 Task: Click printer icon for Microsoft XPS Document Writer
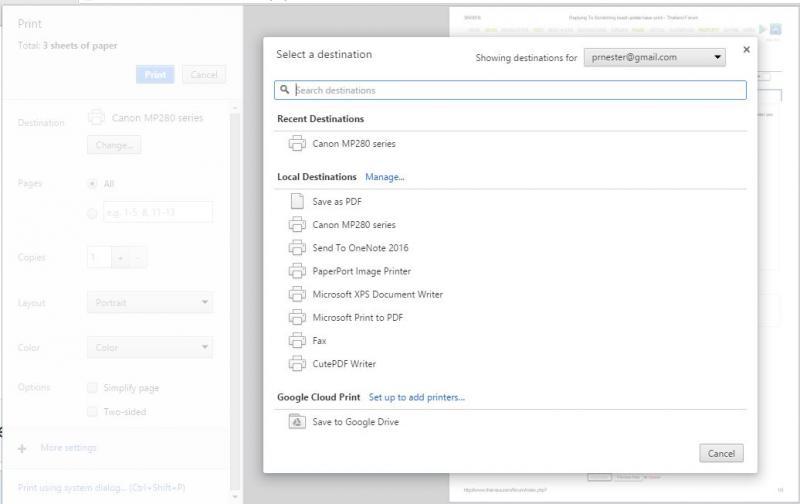[297, 294]
